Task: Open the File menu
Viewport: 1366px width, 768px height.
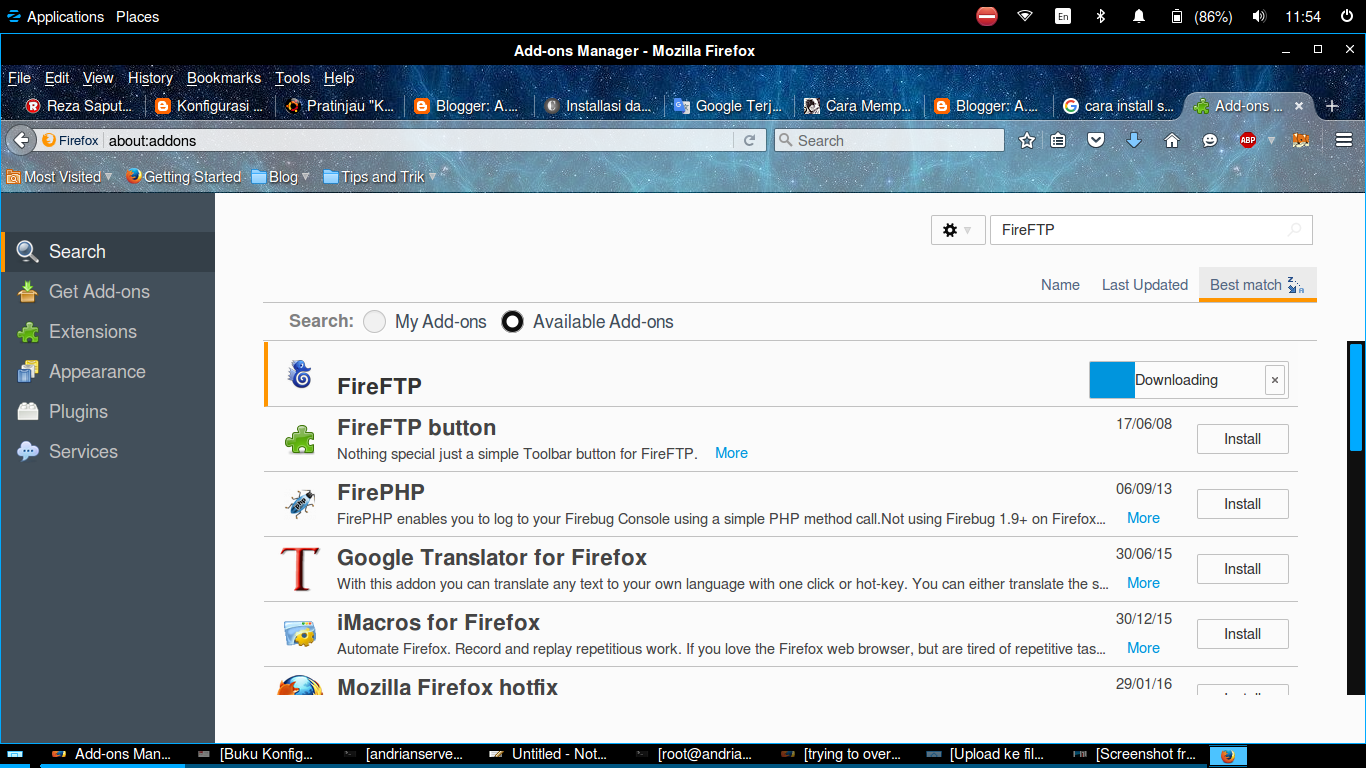Action: pyautogui.click(x=19, y=77)
